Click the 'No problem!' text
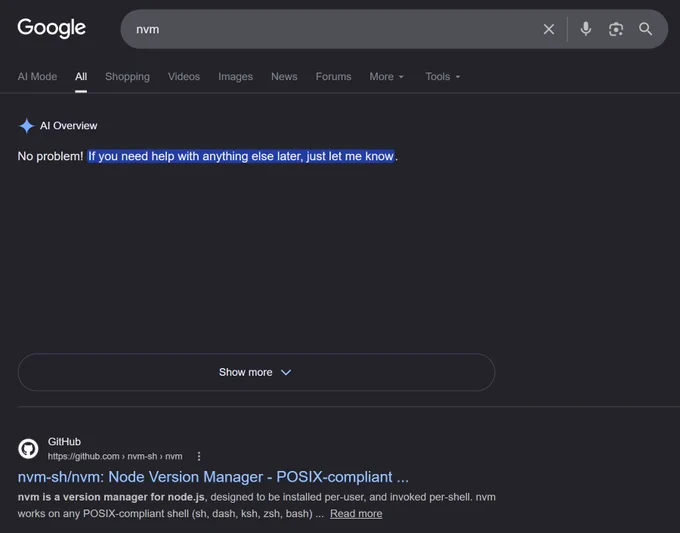This screenshot has height=533, width=680. pyautogui.click(x=50, y=156)
